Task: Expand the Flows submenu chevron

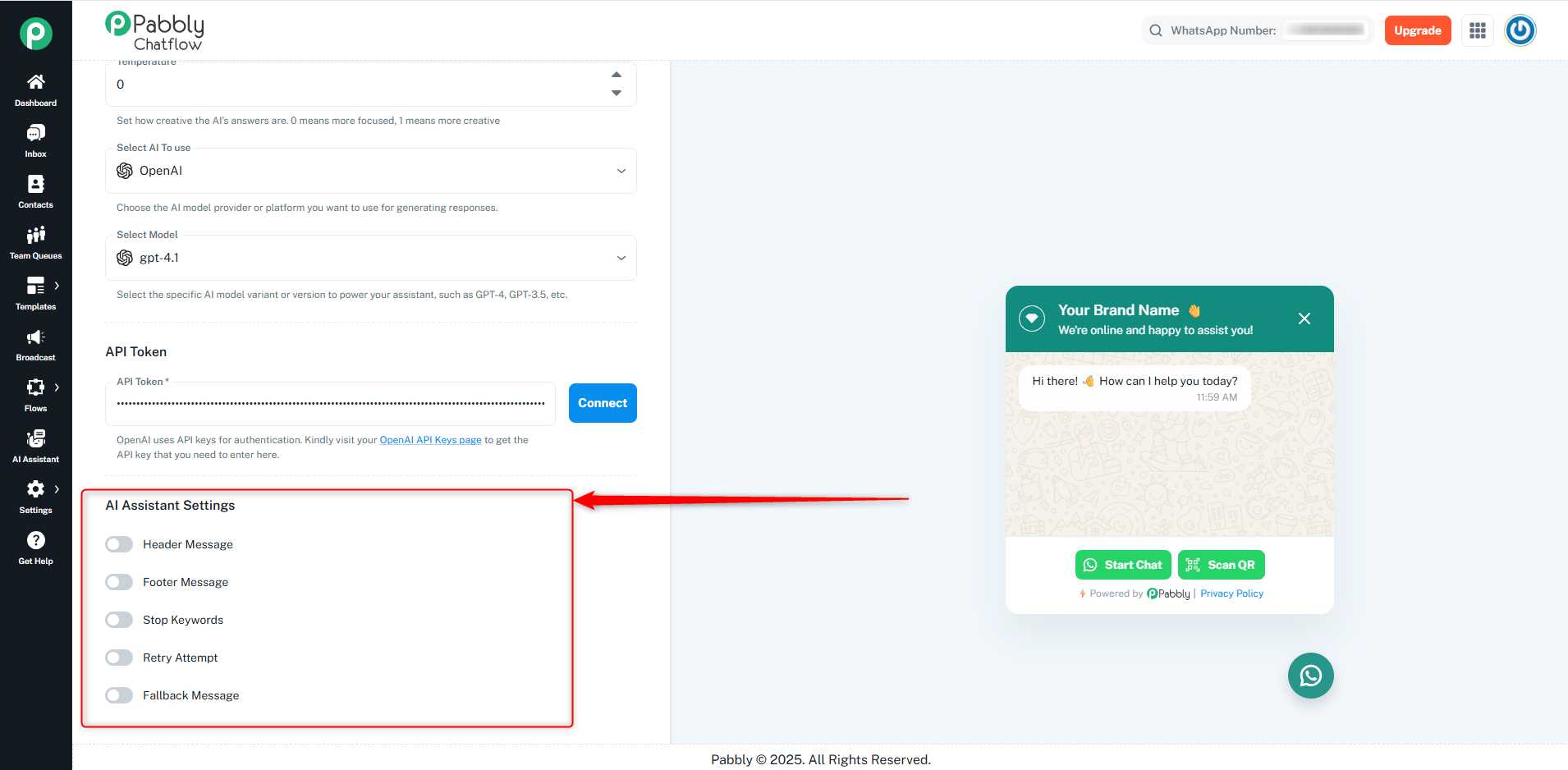Action: [57, 387]
